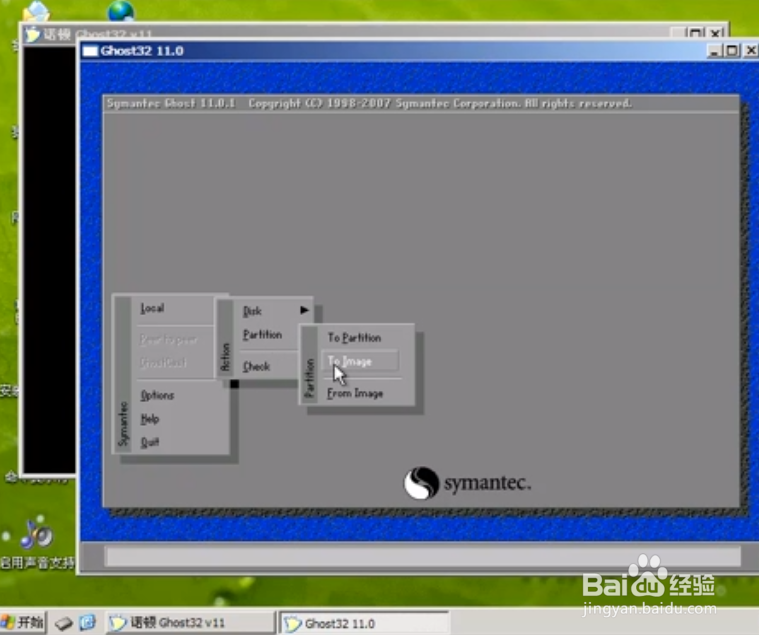Maximize the Ghost32 11.0 window
This screenshot has height=635, width=759.
tap(732, 51)
